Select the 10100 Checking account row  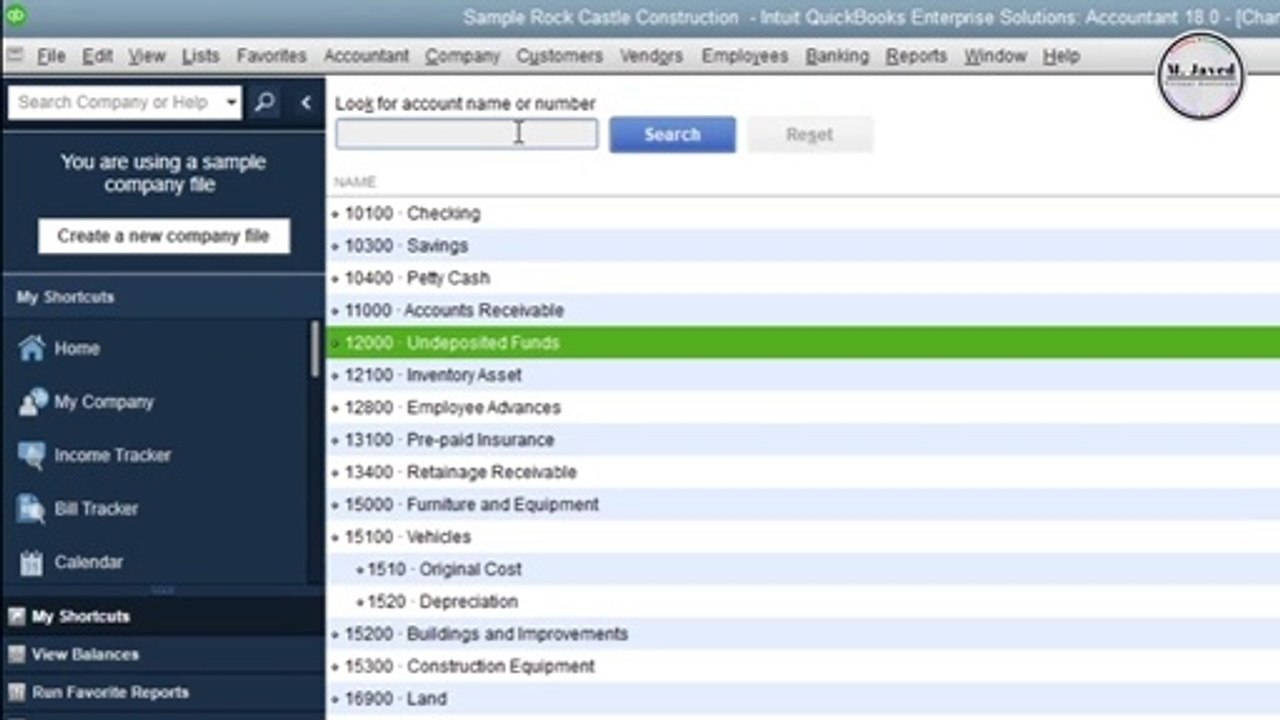(802, 213)
